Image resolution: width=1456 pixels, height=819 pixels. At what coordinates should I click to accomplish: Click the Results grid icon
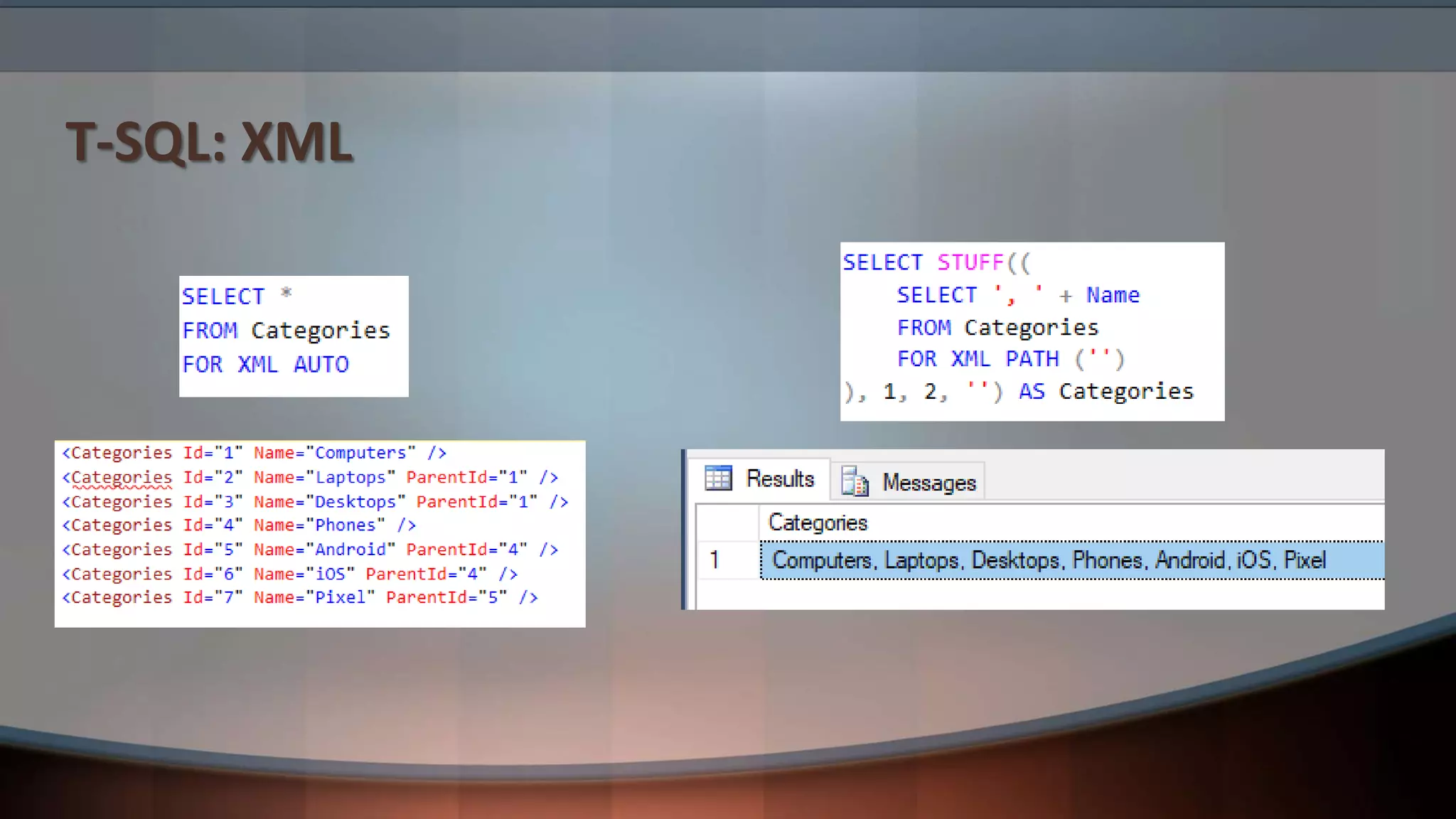click(x=717, y=478)
